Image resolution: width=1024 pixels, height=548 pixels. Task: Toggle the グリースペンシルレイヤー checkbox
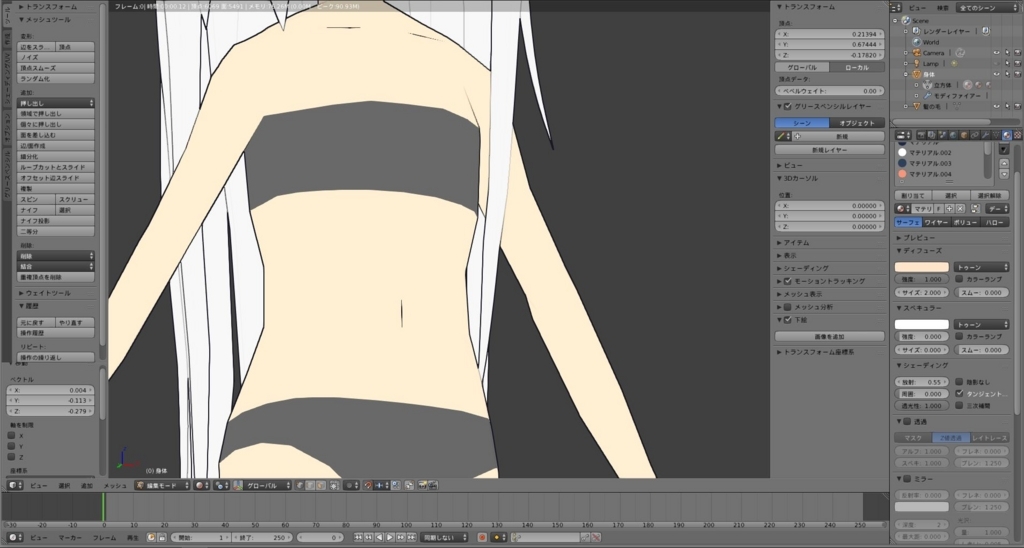pyautogui.click(x=788, y=106)
